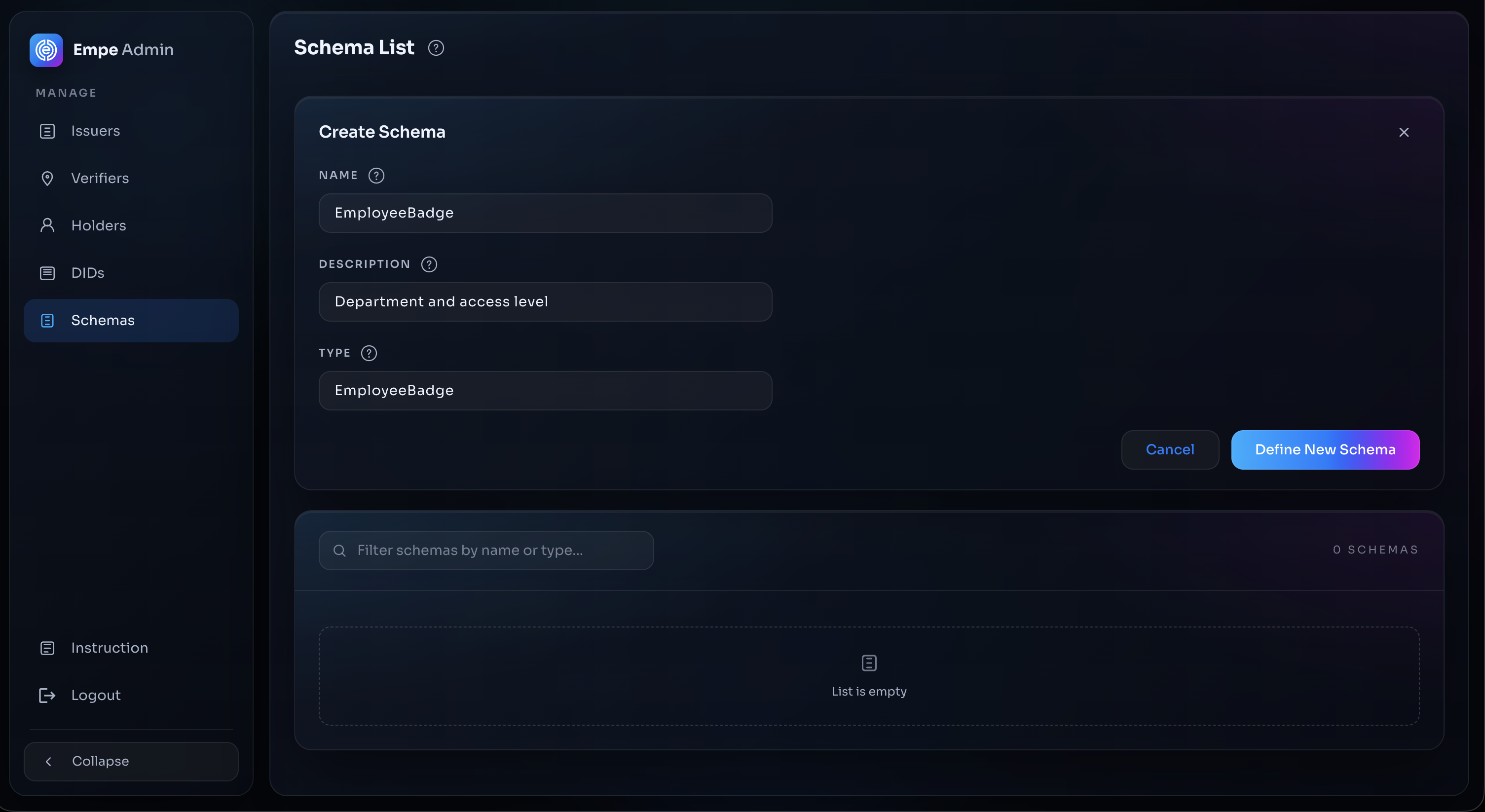Close the Create Schema panel

coord(1404,133)
